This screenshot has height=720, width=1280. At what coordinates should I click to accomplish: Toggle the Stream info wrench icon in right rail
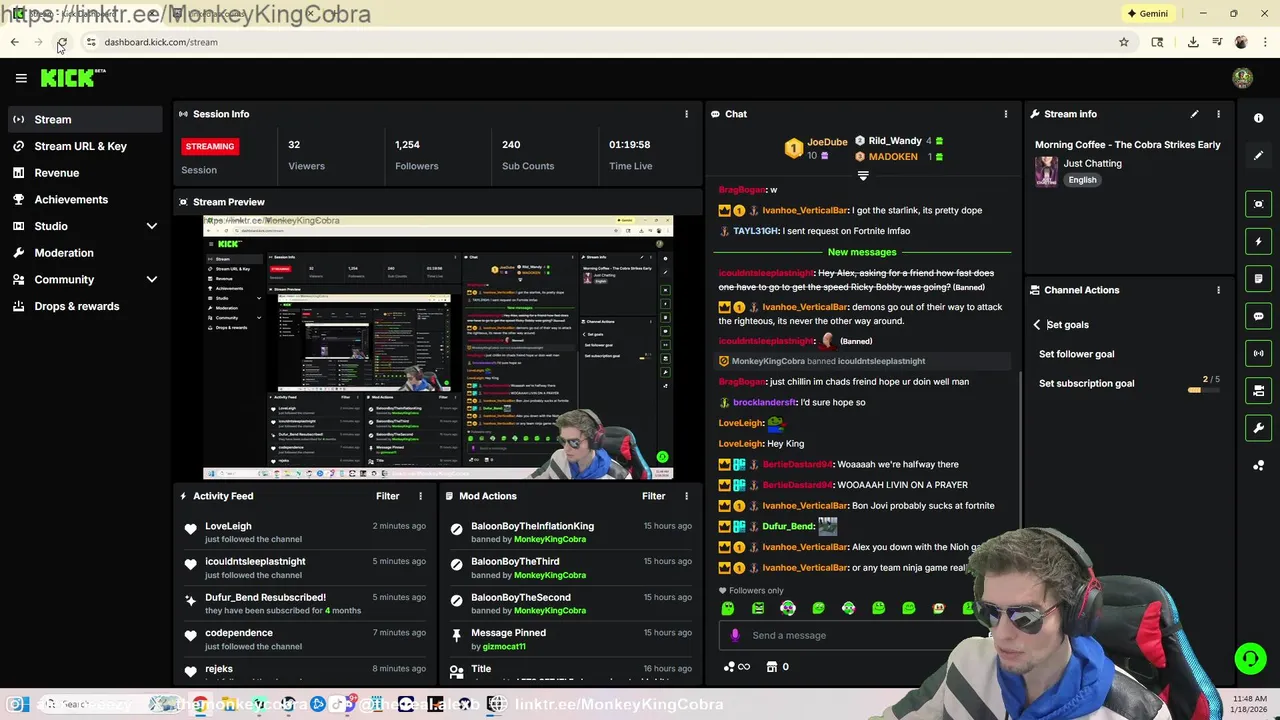(1258, 428)
